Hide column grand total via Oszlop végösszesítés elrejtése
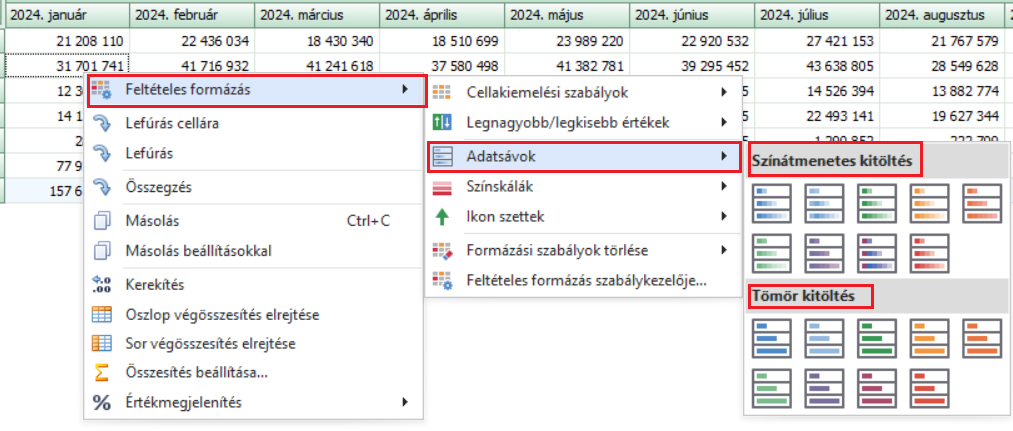 (x=223, y=314)
